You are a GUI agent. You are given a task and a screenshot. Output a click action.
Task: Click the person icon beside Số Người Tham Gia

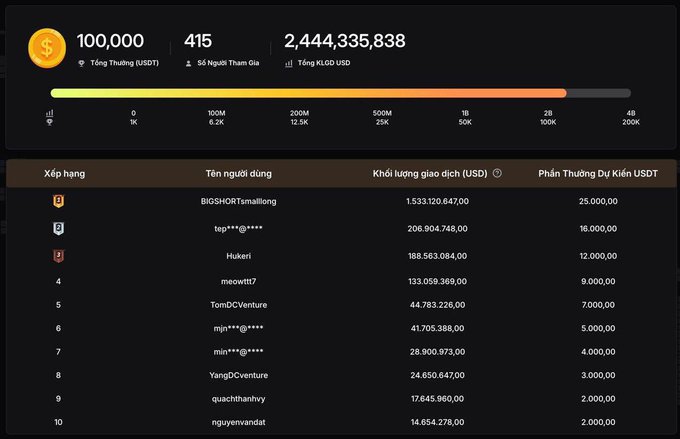coord(188,63)
